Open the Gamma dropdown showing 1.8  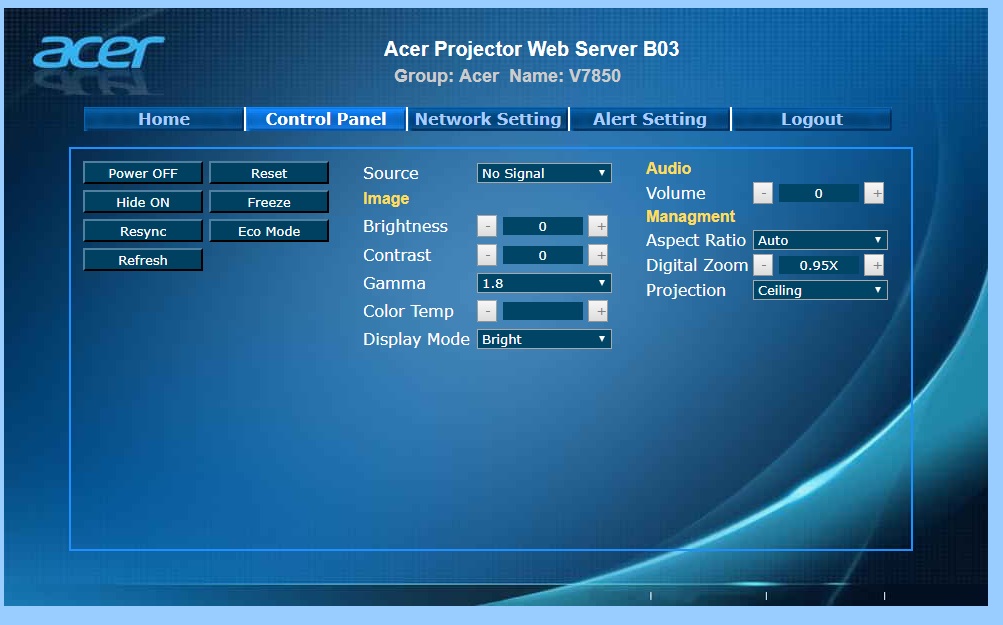click(x=544, y=283)
